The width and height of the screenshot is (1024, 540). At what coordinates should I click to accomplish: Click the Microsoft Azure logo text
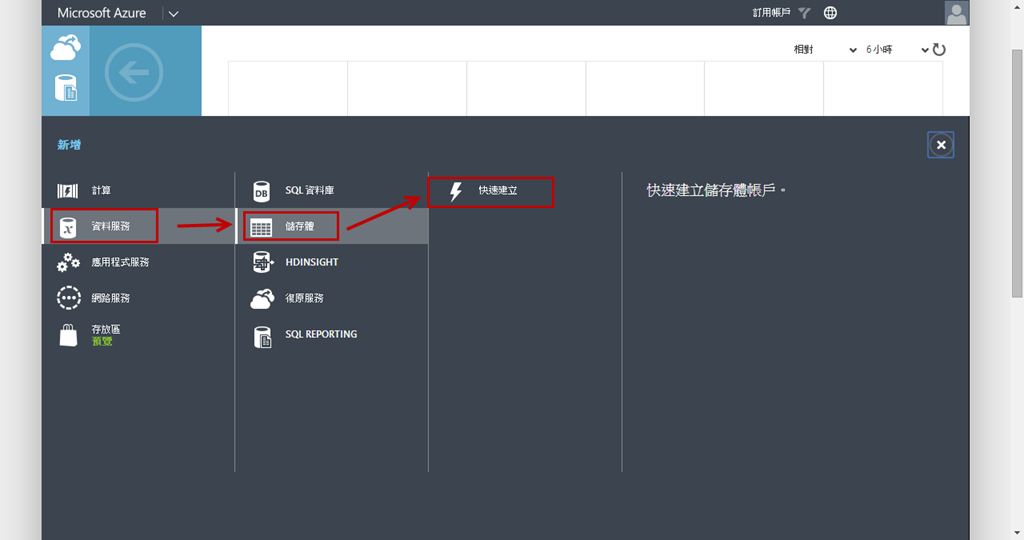(101, 13)
